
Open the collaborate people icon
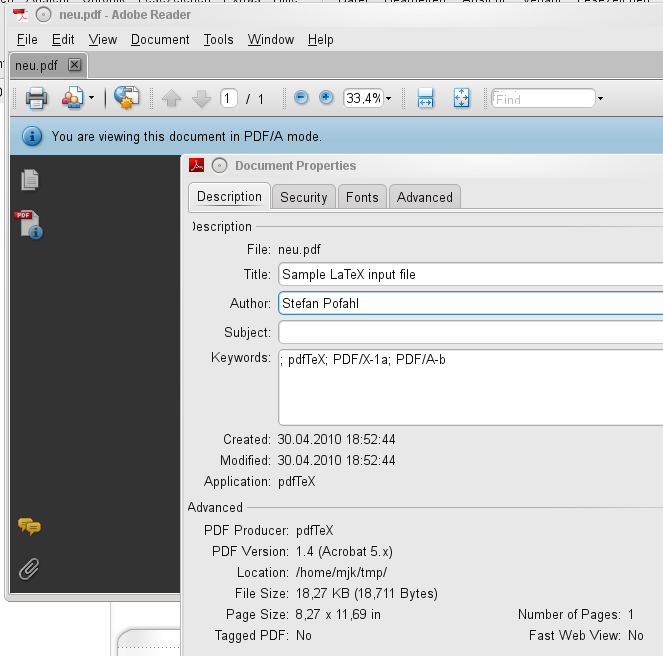[73, 98]
